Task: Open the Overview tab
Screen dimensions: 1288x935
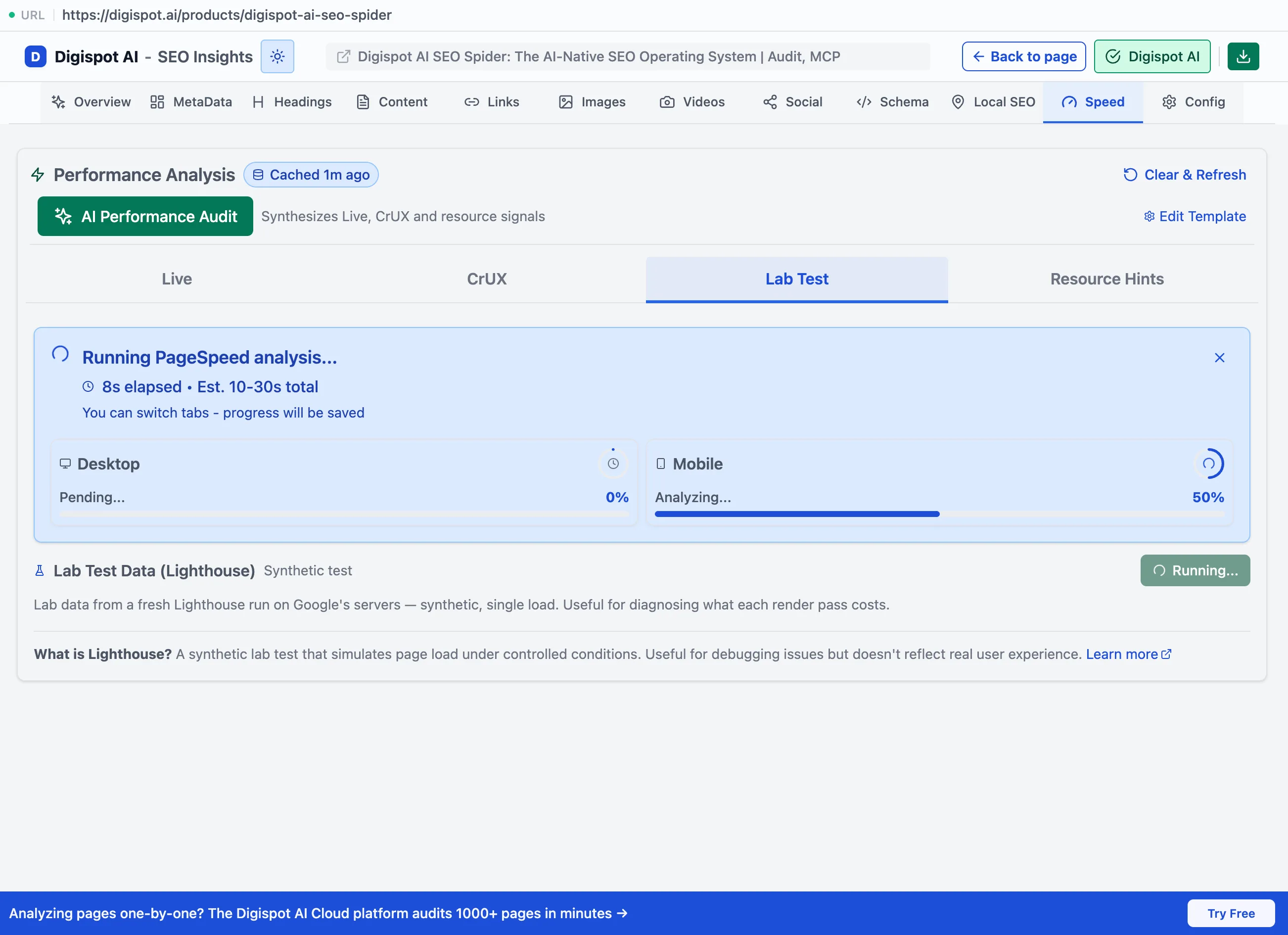Action: click(x=91, y=102)
